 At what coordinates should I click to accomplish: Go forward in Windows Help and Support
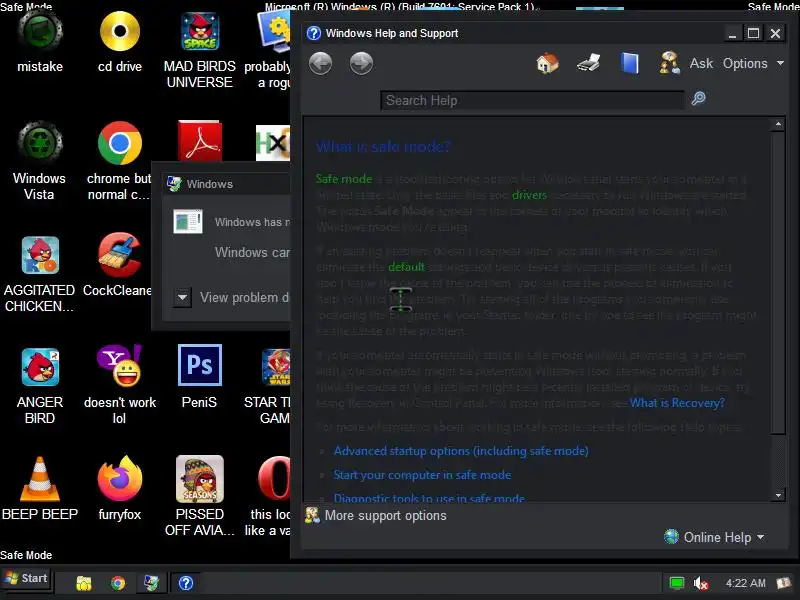(361, 64)
